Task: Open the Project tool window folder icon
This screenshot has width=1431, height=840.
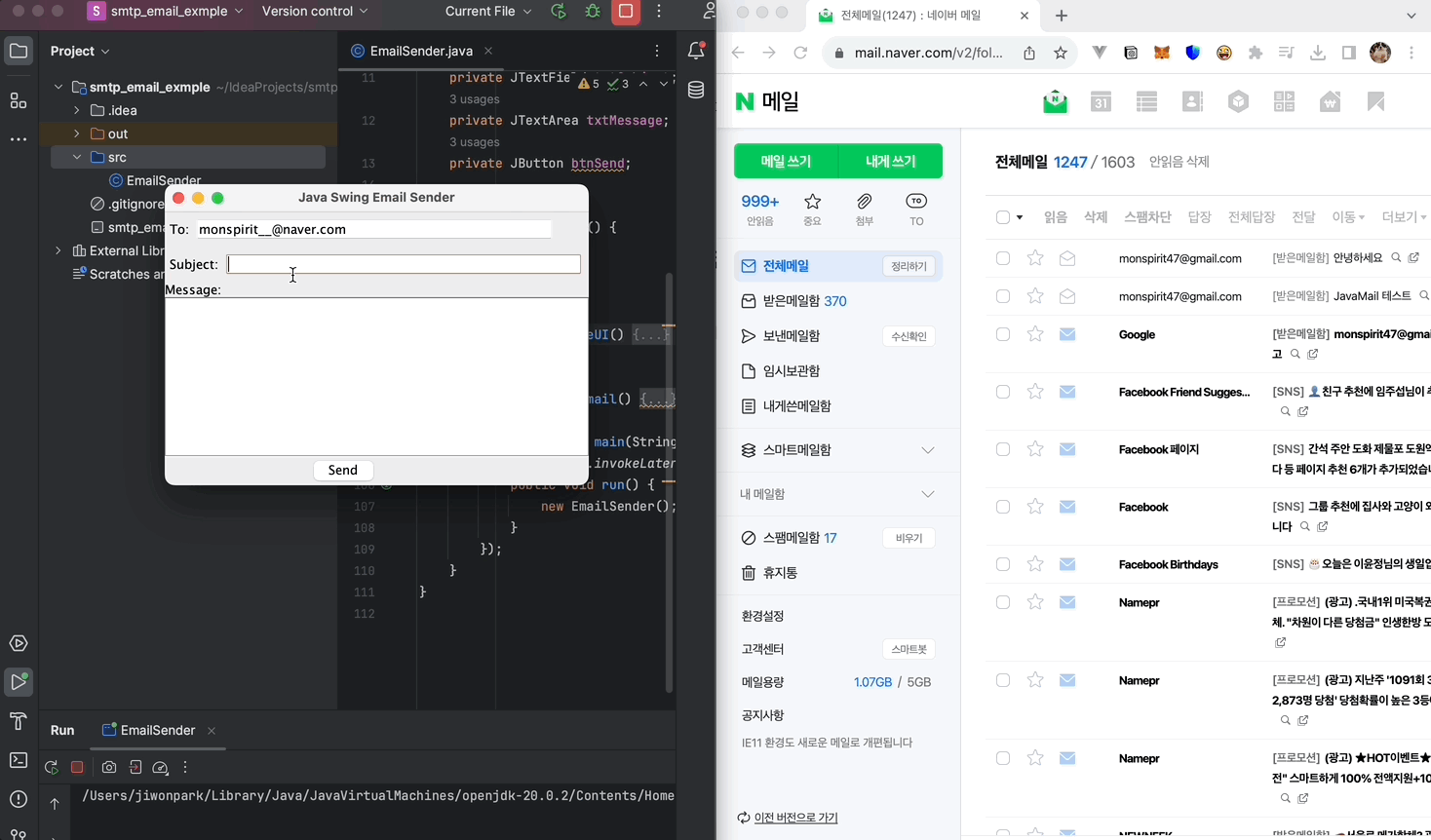Action: tap(19, 51)
